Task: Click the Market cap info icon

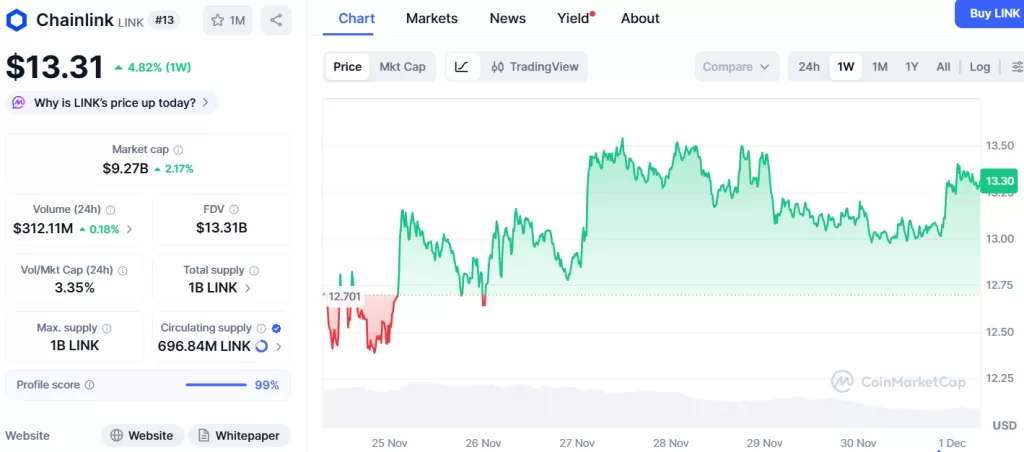Action: tap(178, 150)
